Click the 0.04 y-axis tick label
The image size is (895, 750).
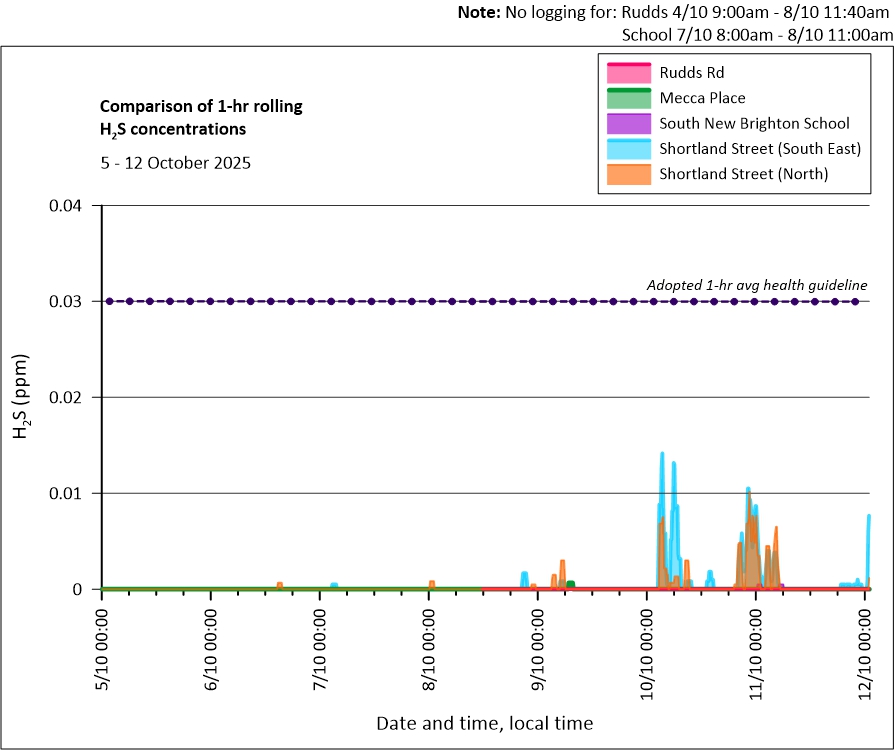pyautogui.click(x=68, y=206)
